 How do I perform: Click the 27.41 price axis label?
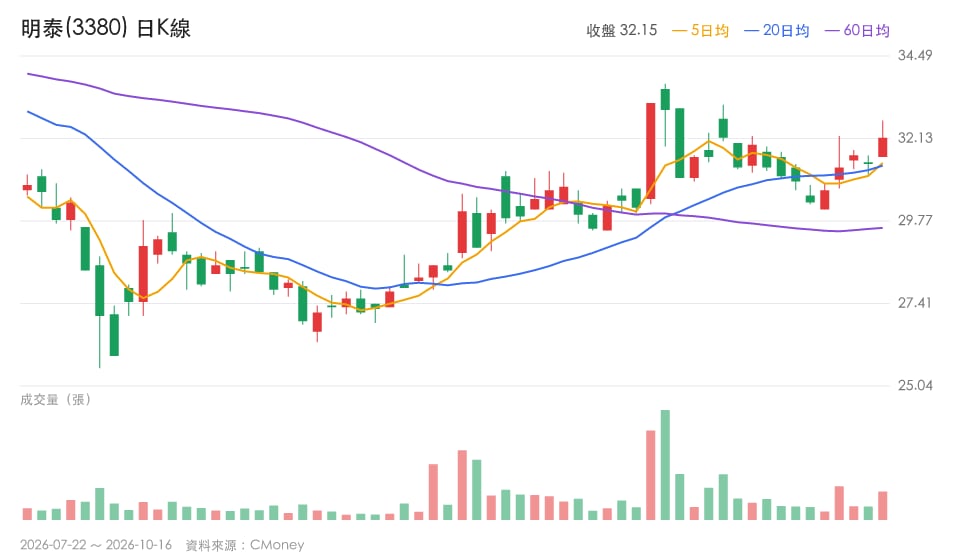click(915, 303)
